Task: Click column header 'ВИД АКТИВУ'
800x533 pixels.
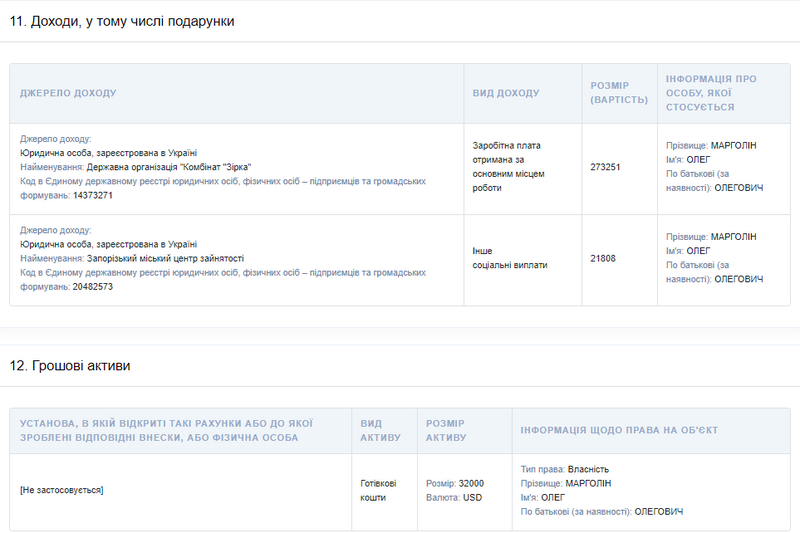Action: tap(381, 430)
